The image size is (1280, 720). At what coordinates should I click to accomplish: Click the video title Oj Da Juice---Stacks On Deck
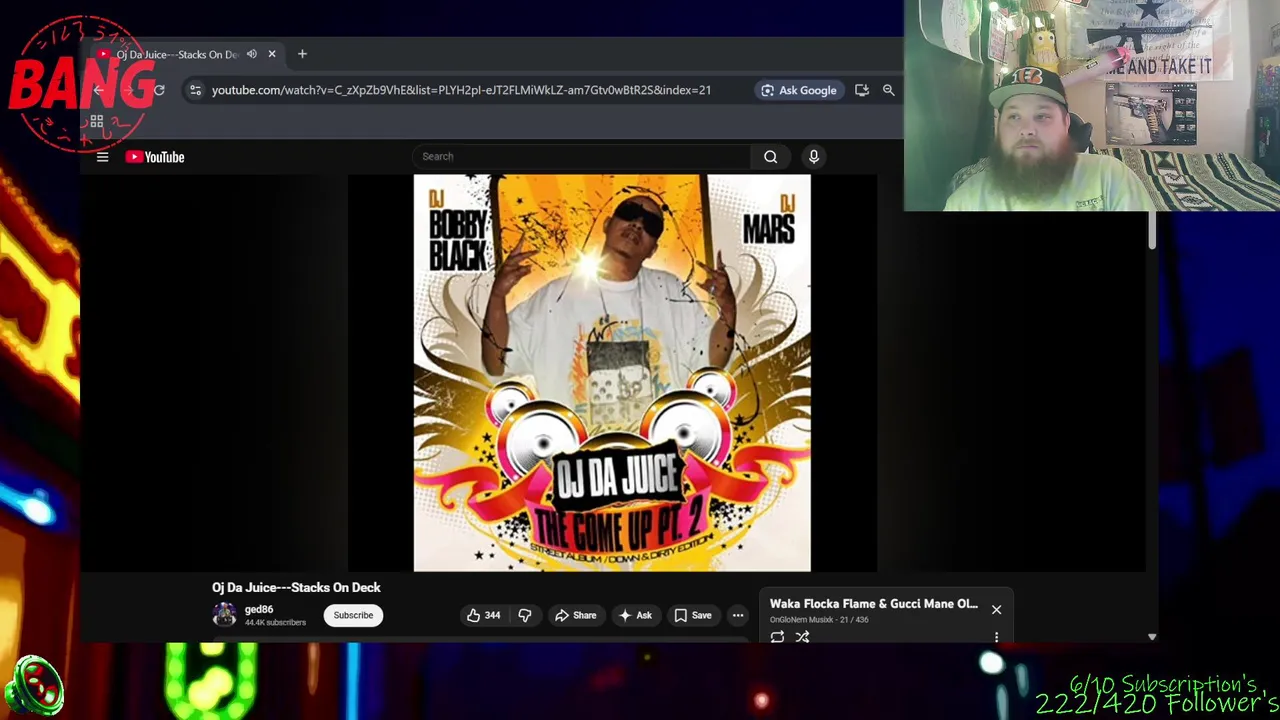click(x=296, y=588)
